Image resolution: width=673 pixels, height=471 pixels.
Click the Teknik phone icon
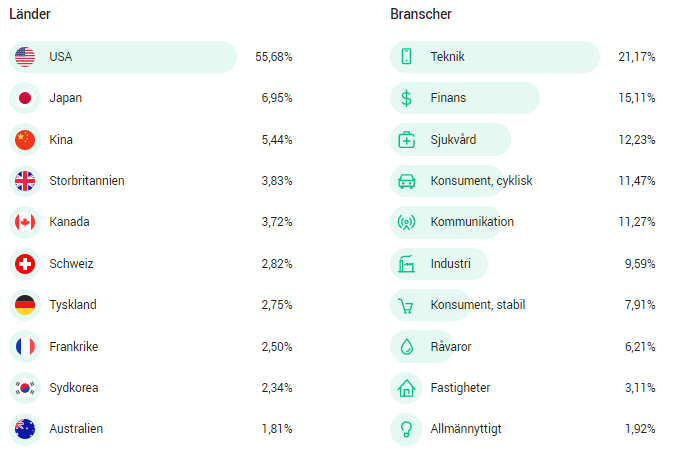pyautogui.click(x=406, y=57)
